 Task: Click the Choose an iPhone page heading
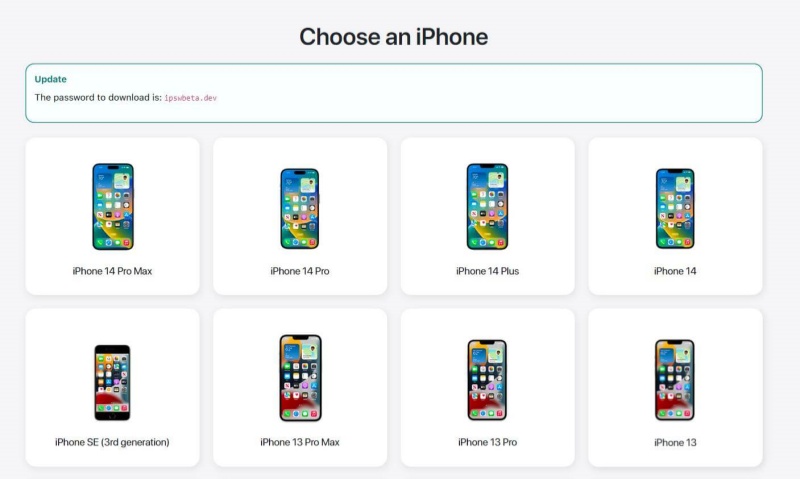[x=393, y=37]
